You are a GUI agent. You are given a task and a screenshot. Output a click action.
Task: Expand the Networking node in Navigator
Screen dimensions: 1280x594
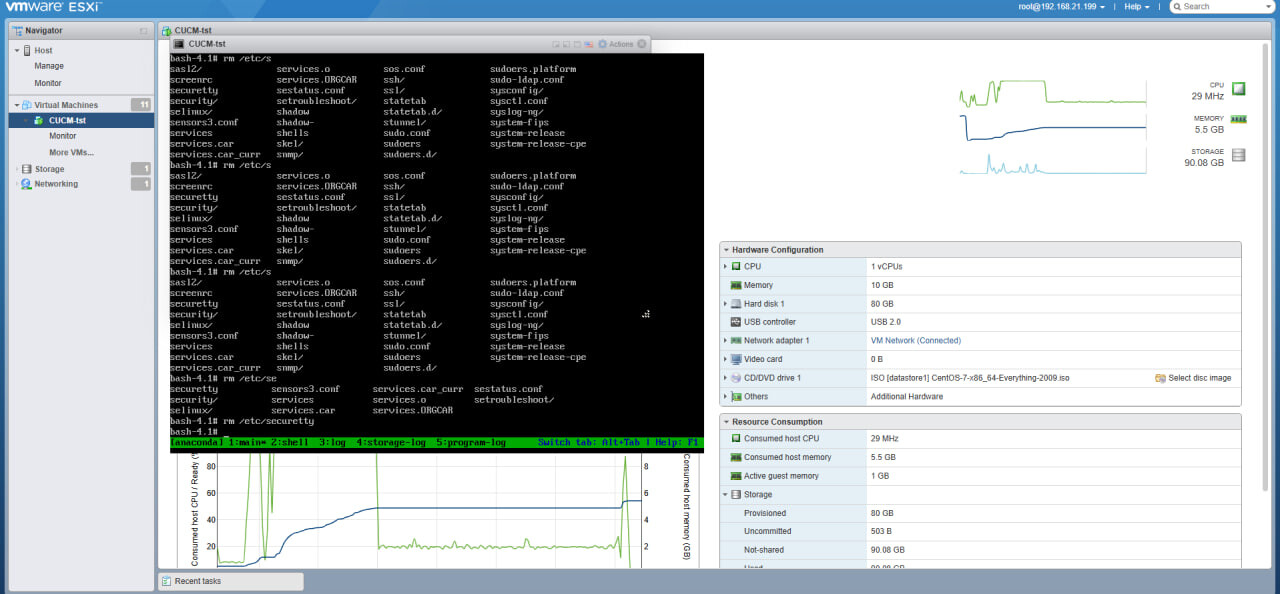pyautogui.click(x=16, y=184)
